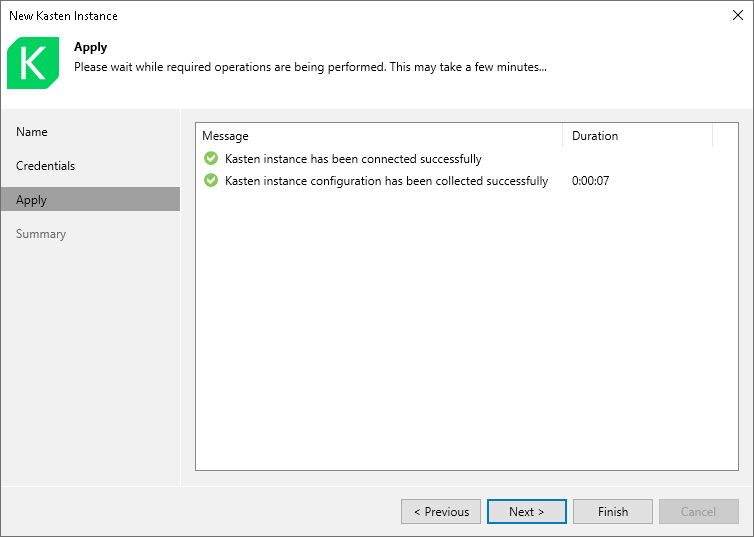
Task: Open the Summary wizard step
Action: (x=90, y=234)
